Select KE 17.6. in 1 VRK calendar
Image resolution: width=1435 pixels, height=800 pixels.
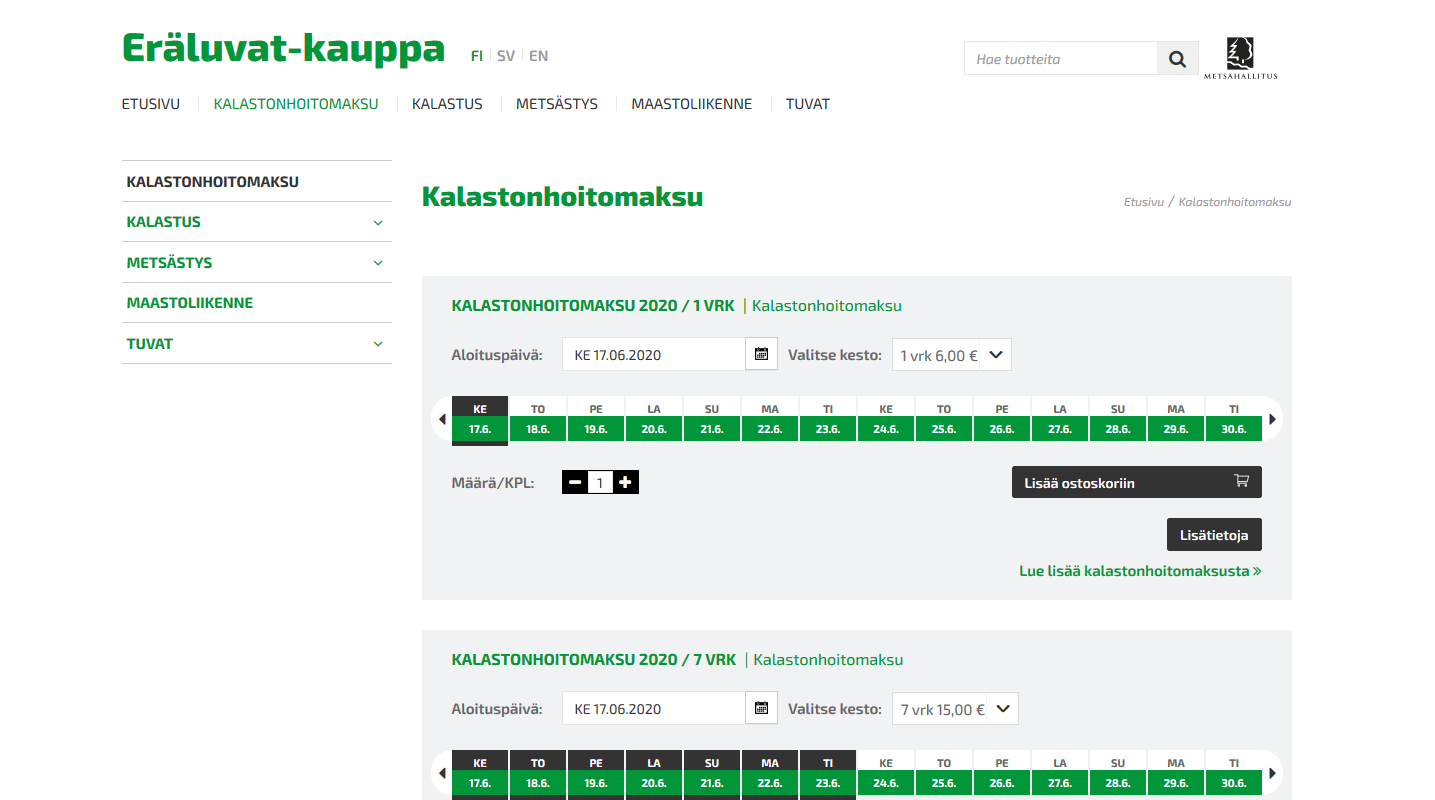pos(480,419)
